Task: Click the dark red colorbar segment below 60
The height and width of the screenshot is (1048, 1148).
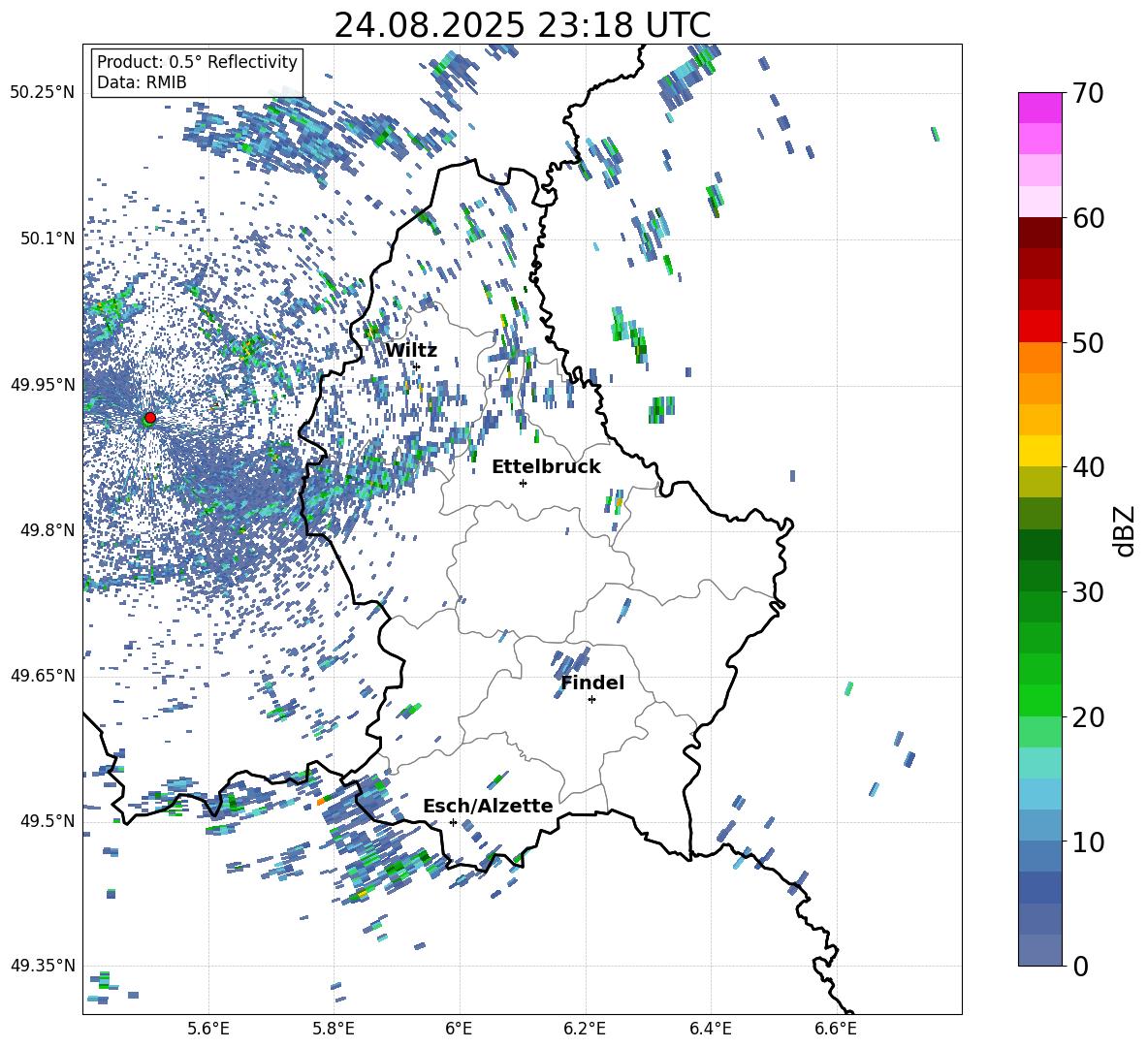Action: [1039, 233]
